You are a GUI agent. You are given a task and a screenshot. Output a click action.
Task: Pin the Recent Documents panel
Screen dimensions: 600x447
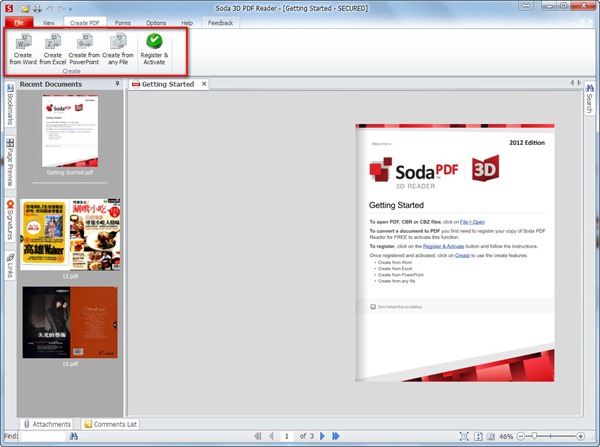click(x=117, y=84)
